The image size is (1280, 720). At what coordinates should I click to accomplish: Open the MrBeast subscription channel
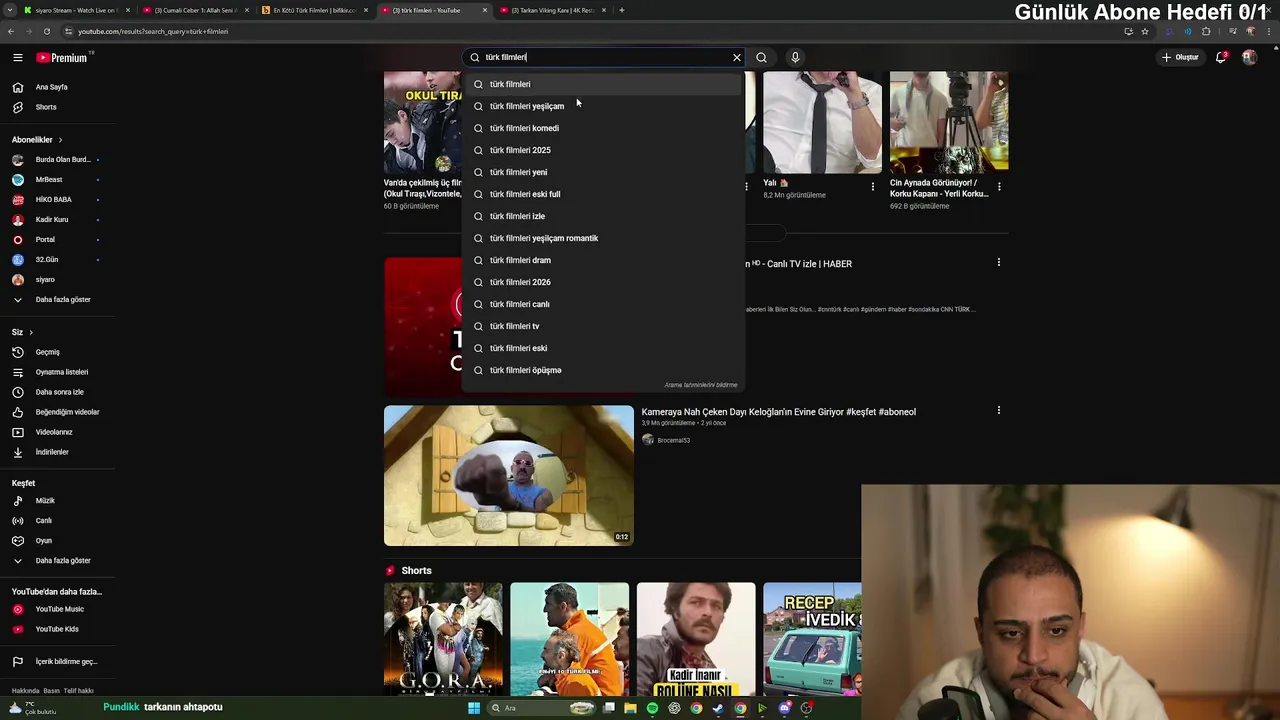pyautogui.click(x=49, y=180)
